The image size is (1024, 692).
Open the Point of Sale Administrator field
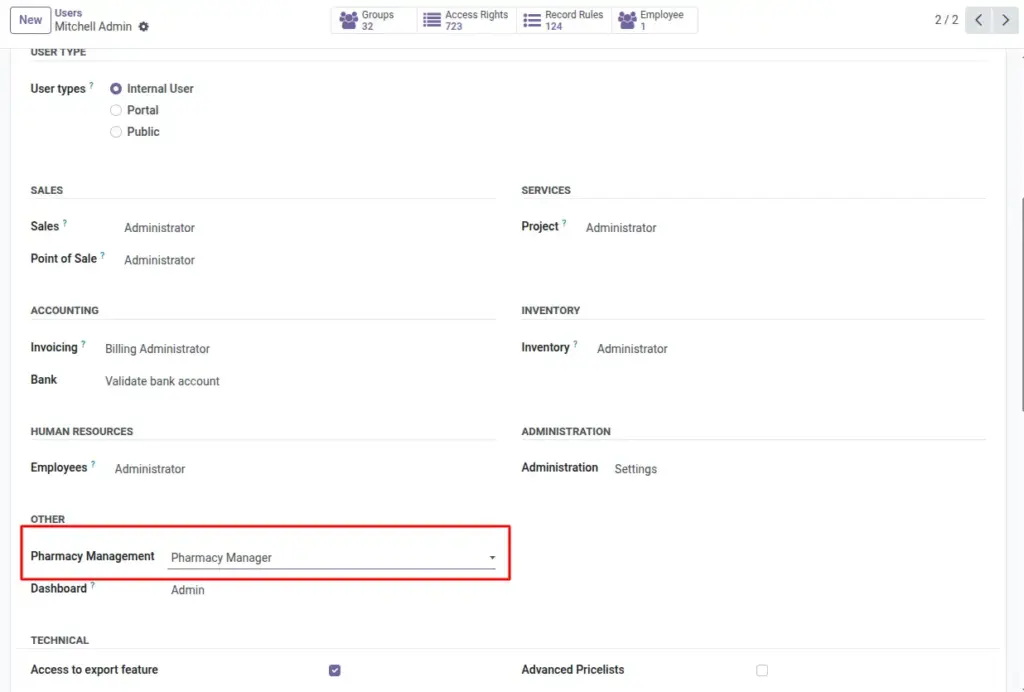pos(159,260)
